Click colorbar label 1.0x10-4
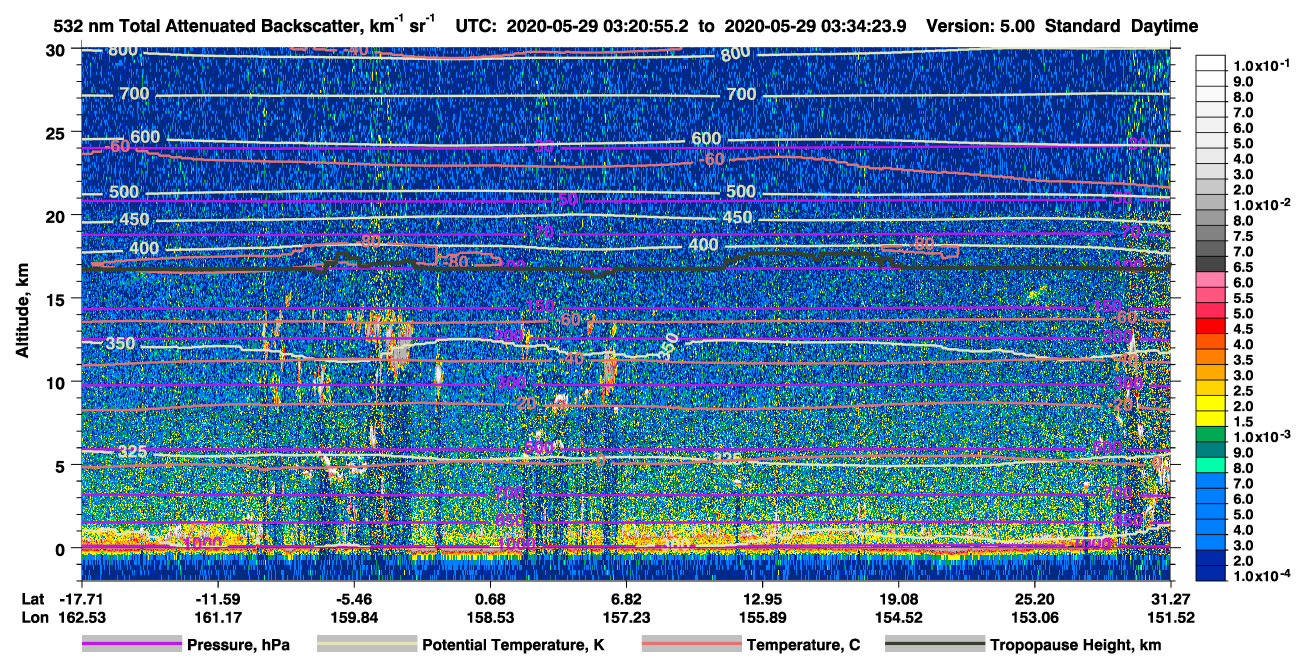 pos(1261,576)
